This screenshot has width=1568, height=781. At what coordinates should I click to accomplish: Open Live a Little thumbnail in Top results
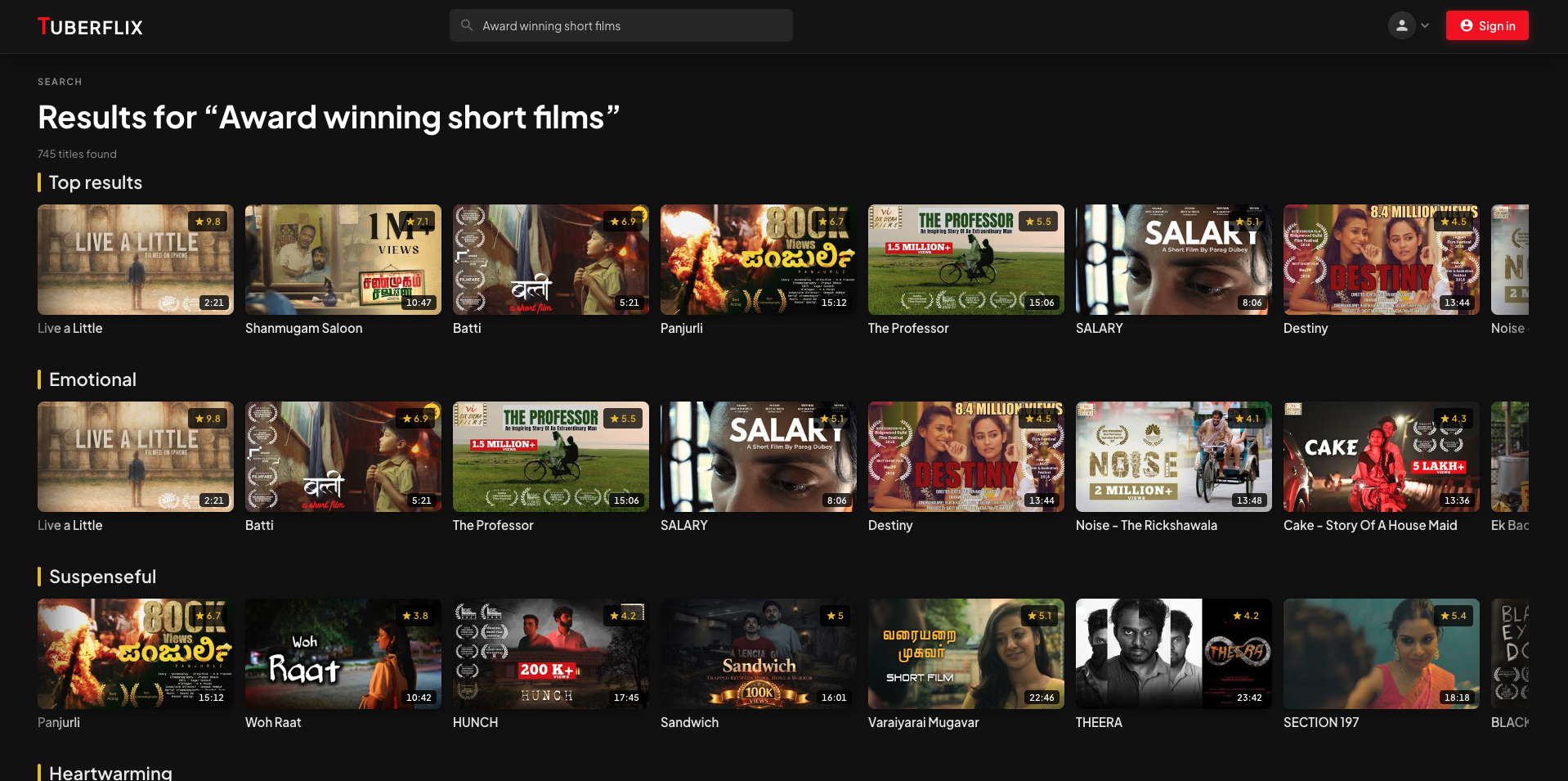pyautogui.click(x=136, y=259)
